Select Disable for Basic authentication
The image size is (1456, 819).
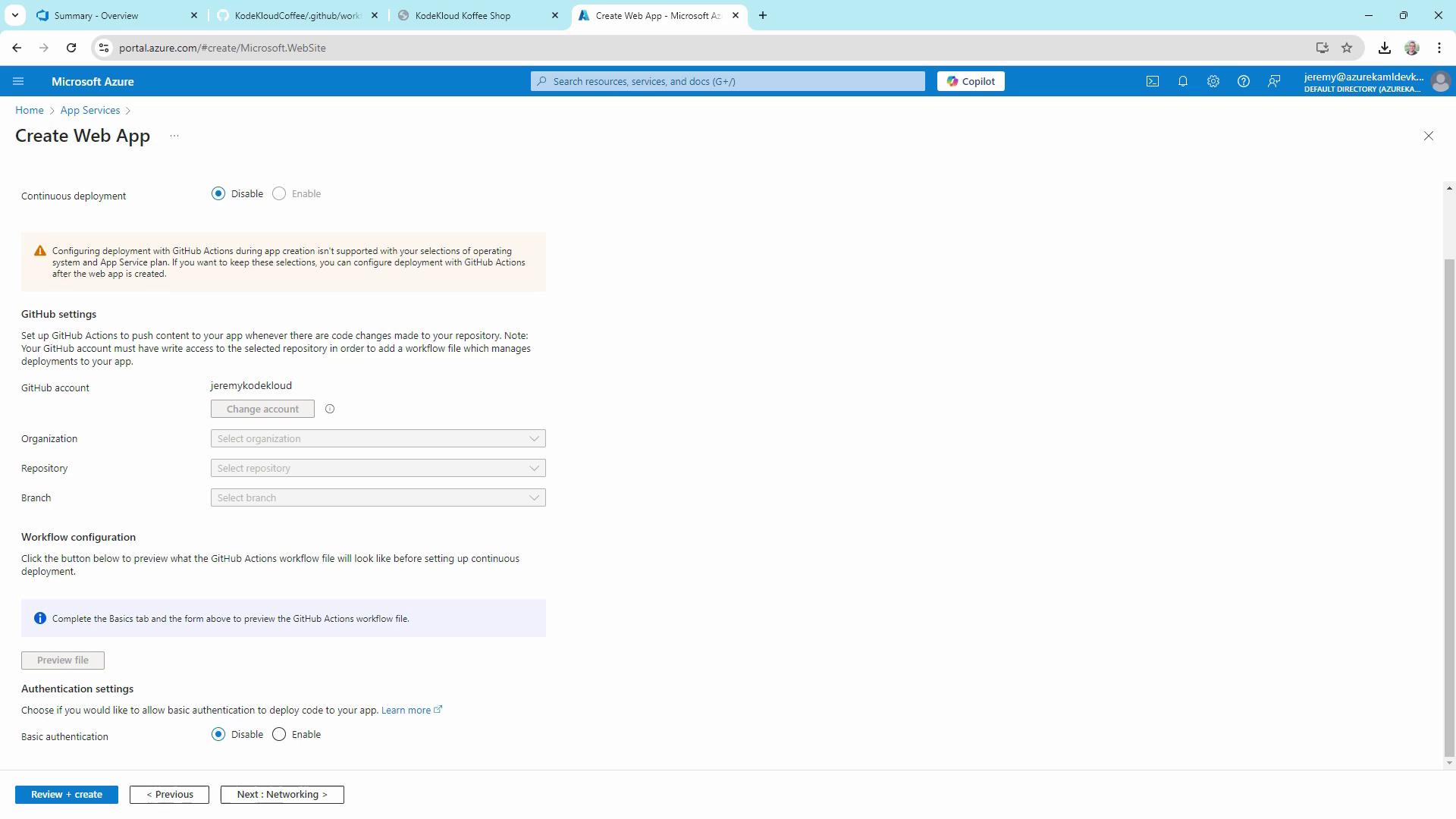[218, 734]
